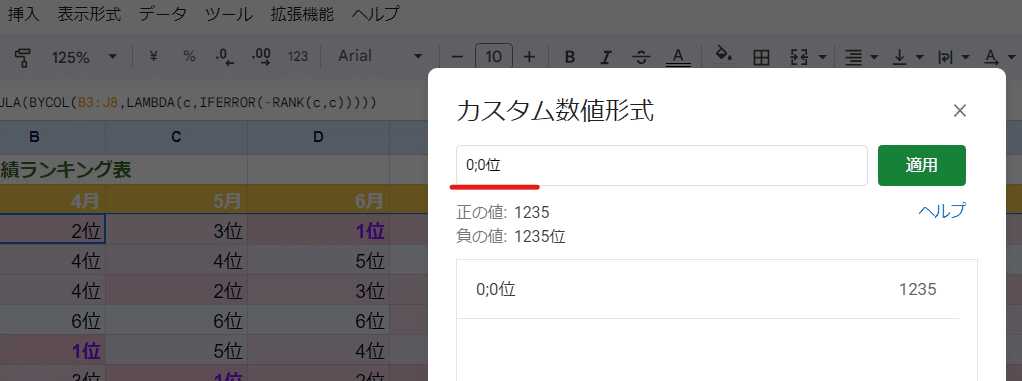
Task: Select the purple 1位 cell under 4月
Action: (x=53, y=350)
